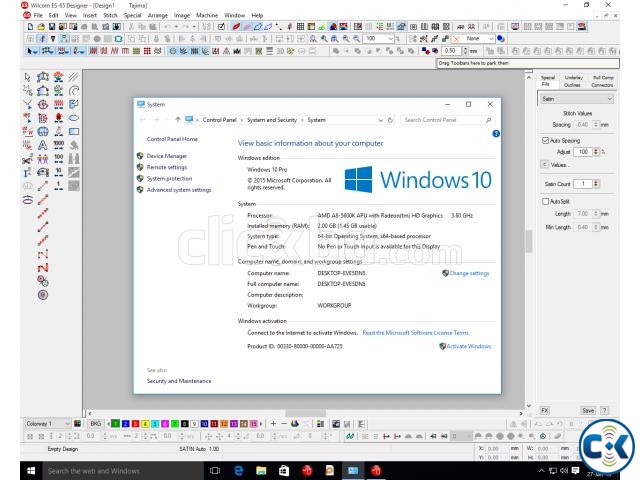This screenshot has width=640, height=480.
Task: Click the plus add color icon in color bar
Action: point(273,424)
